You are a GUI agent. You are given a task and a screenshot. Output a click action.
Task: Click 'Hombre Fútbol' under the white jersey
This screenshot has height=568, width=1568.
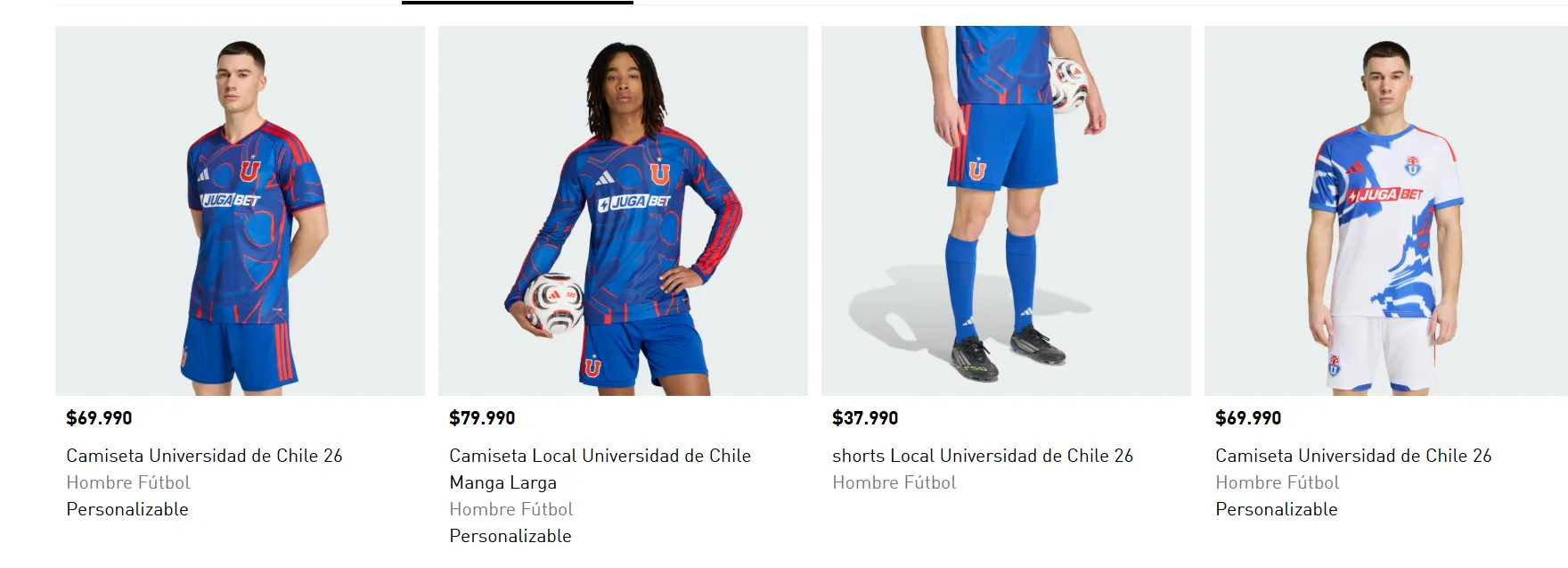[1278, 482]
